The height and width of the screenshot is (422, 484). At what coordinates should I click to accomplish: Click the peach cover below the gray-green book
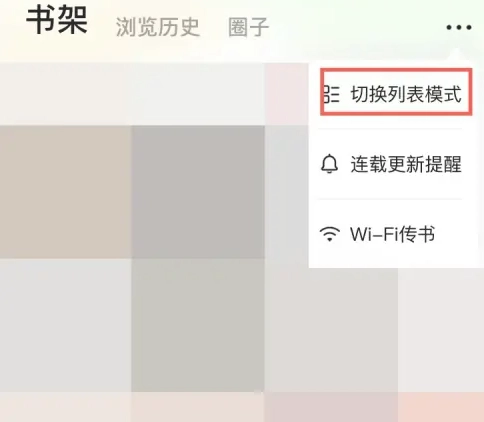pos(198,407)
